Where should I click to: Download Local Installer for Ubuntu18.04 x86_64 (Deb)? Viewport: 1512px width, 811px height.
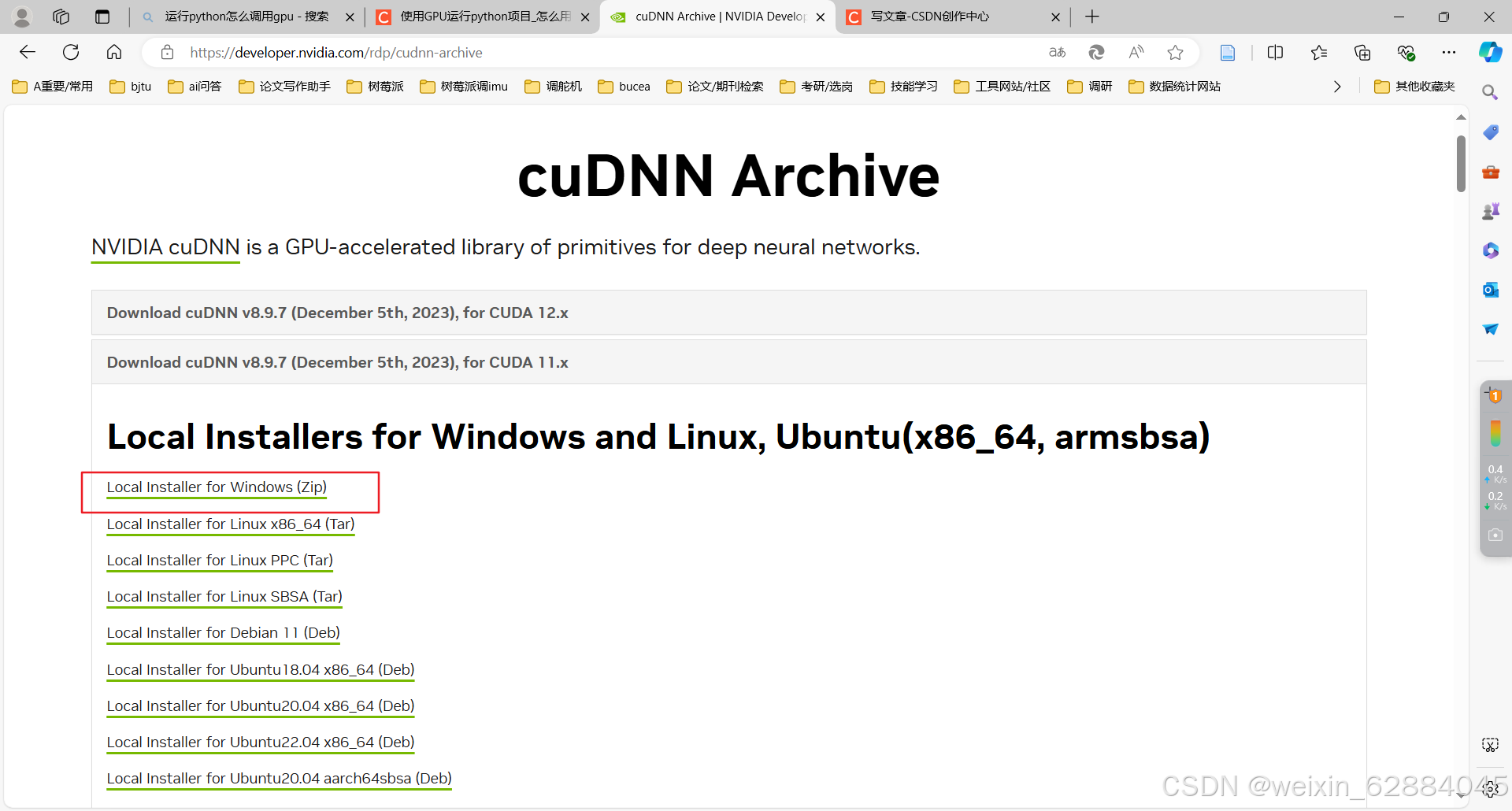(x=261, y=670)
